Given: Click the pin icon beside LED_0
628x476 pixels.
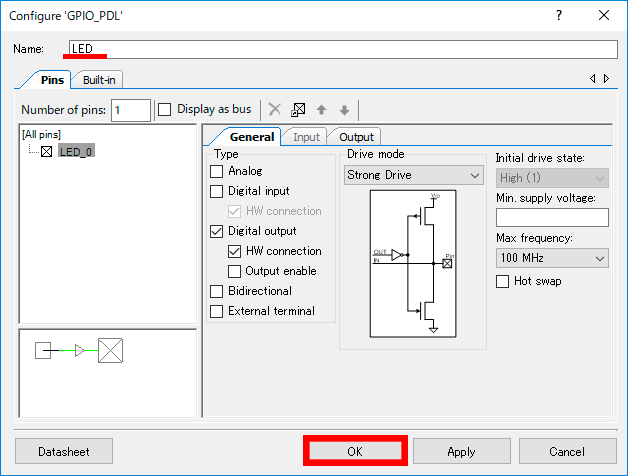Looking at the screenshot, I should [x=46, y=151].
